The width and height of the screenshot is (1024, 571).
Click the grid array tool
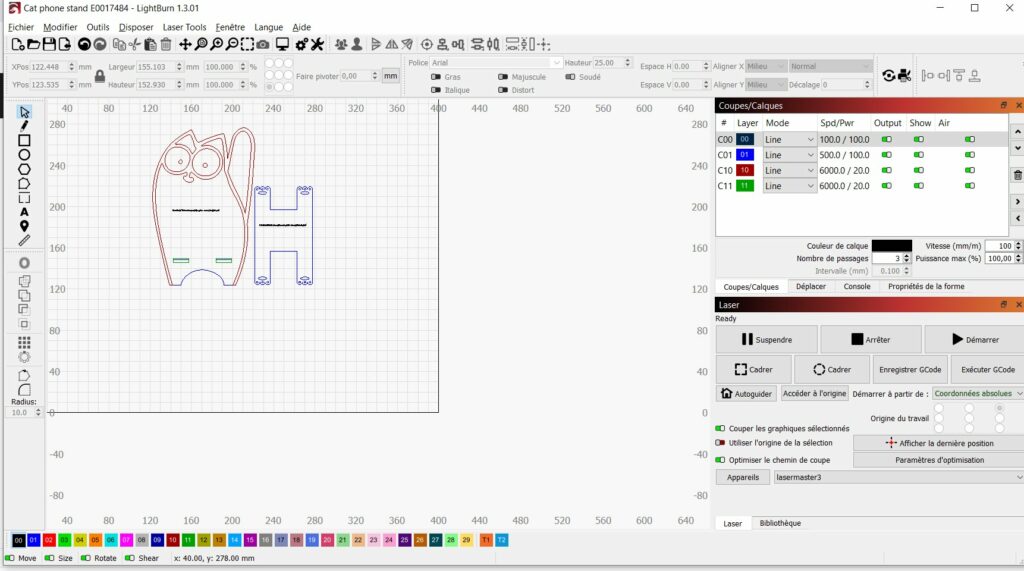coord(24,341)
